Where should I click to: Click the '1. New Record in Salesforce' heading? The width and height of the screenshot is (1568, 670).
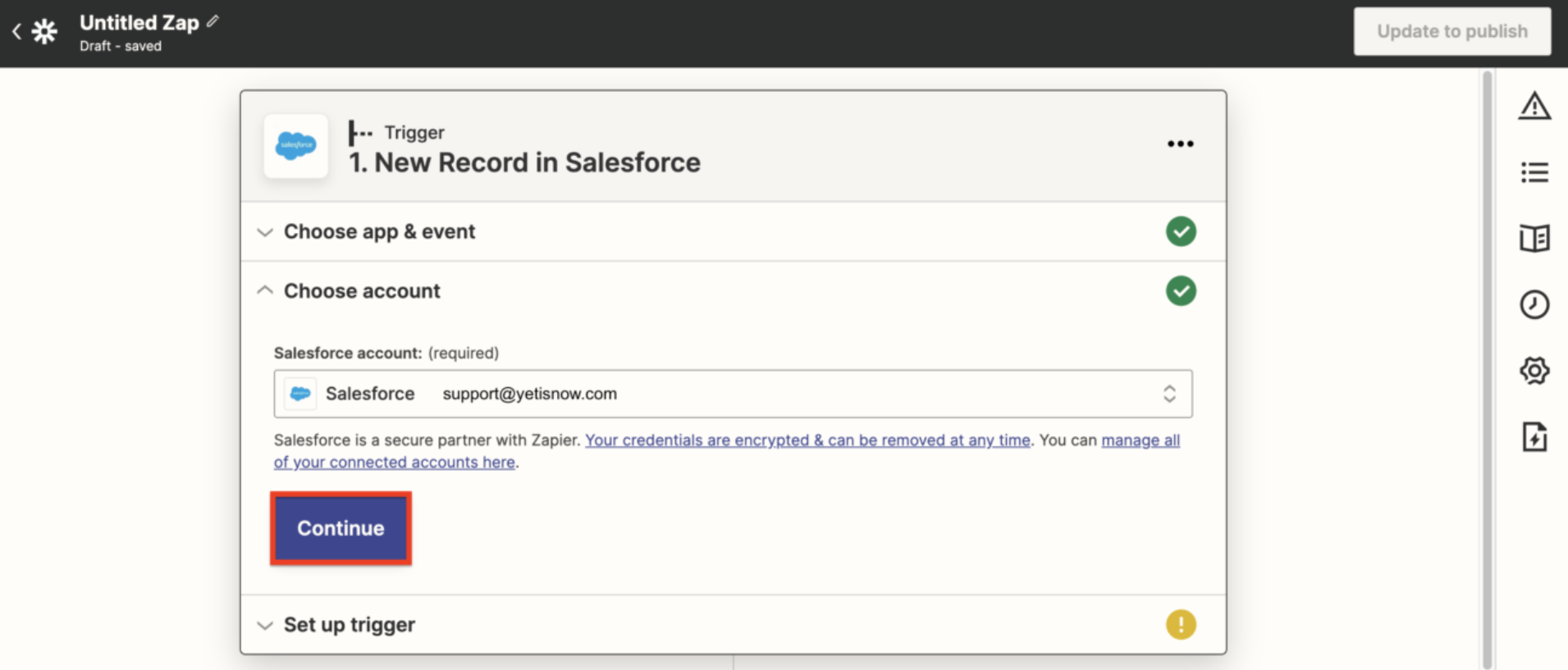tap(524, 162)
